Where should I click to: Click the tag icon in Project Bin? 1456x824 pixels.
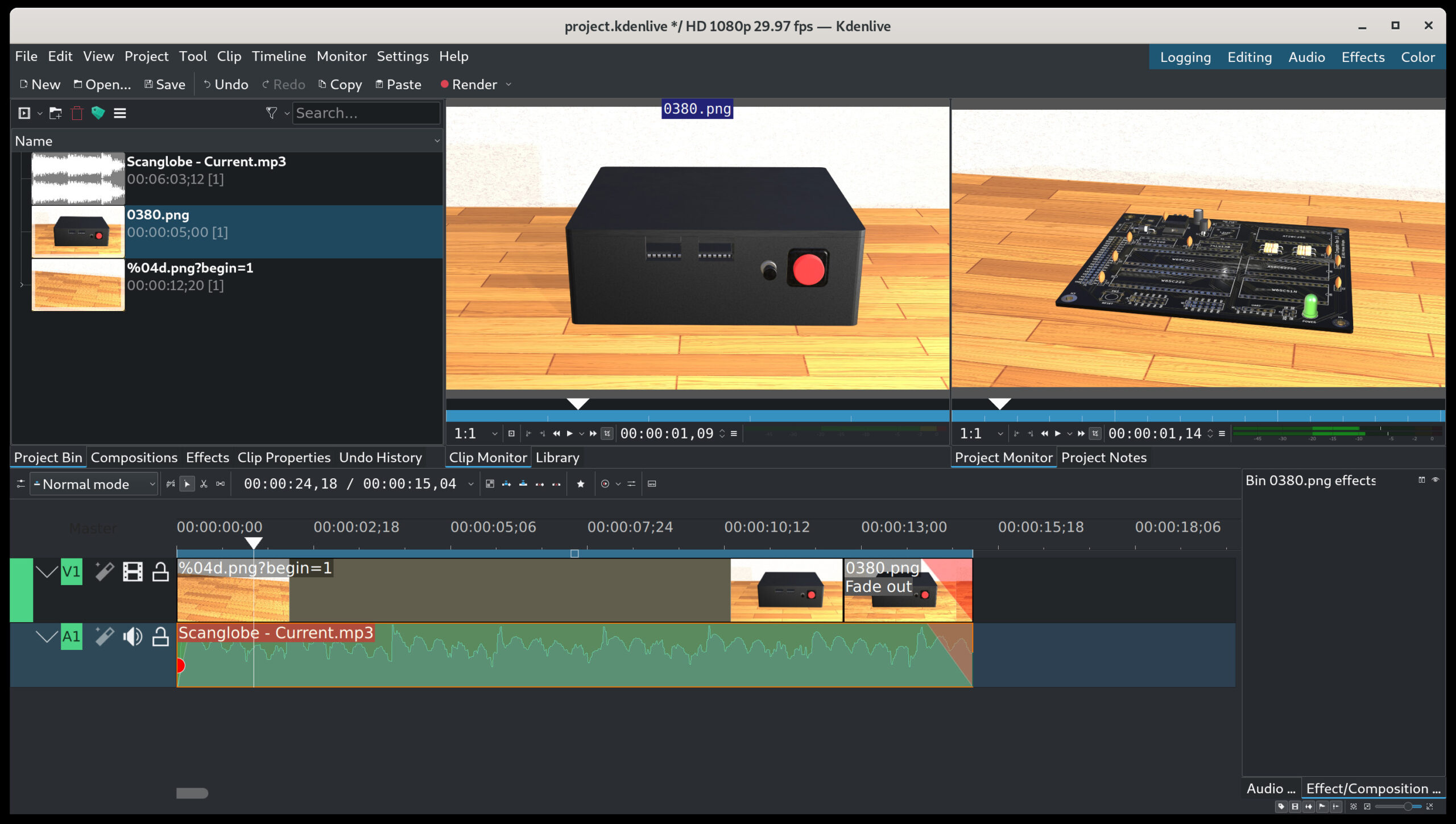coord(98,113)
